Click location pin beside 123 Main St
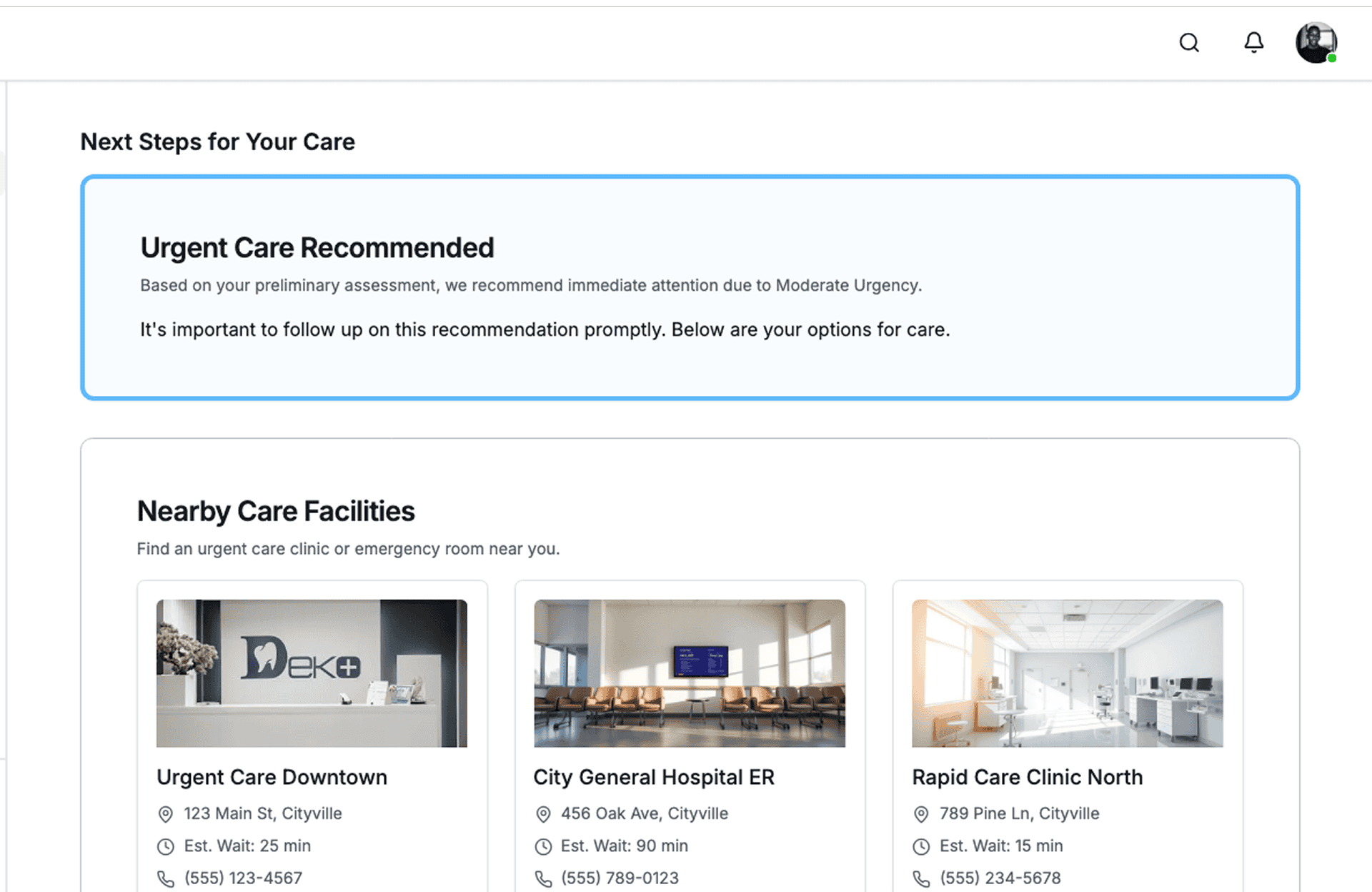Screen dimensions: 1372x892 coord(165,814)
